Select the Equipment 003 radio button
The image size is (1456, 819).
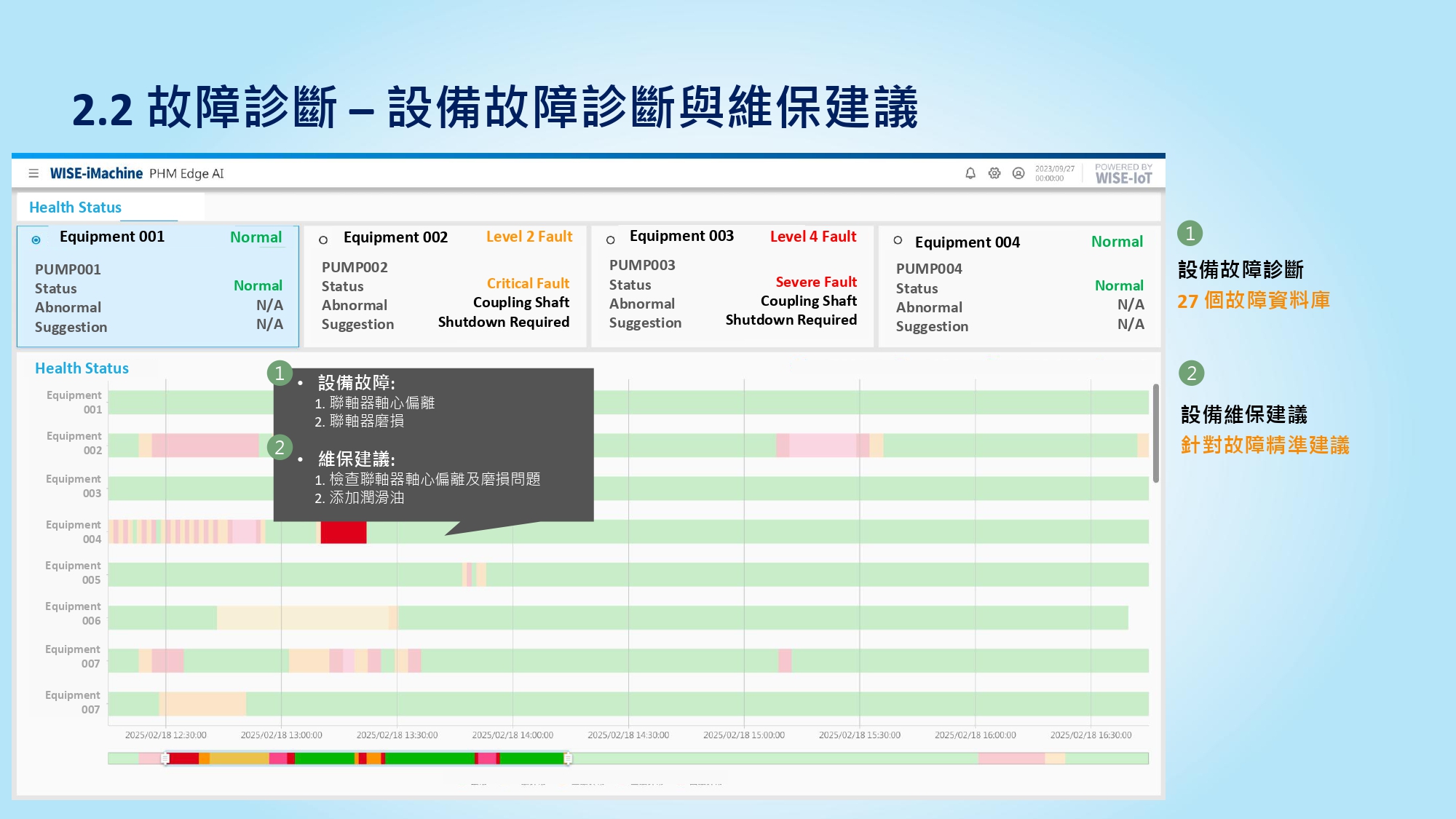click(x=610, y=240)
